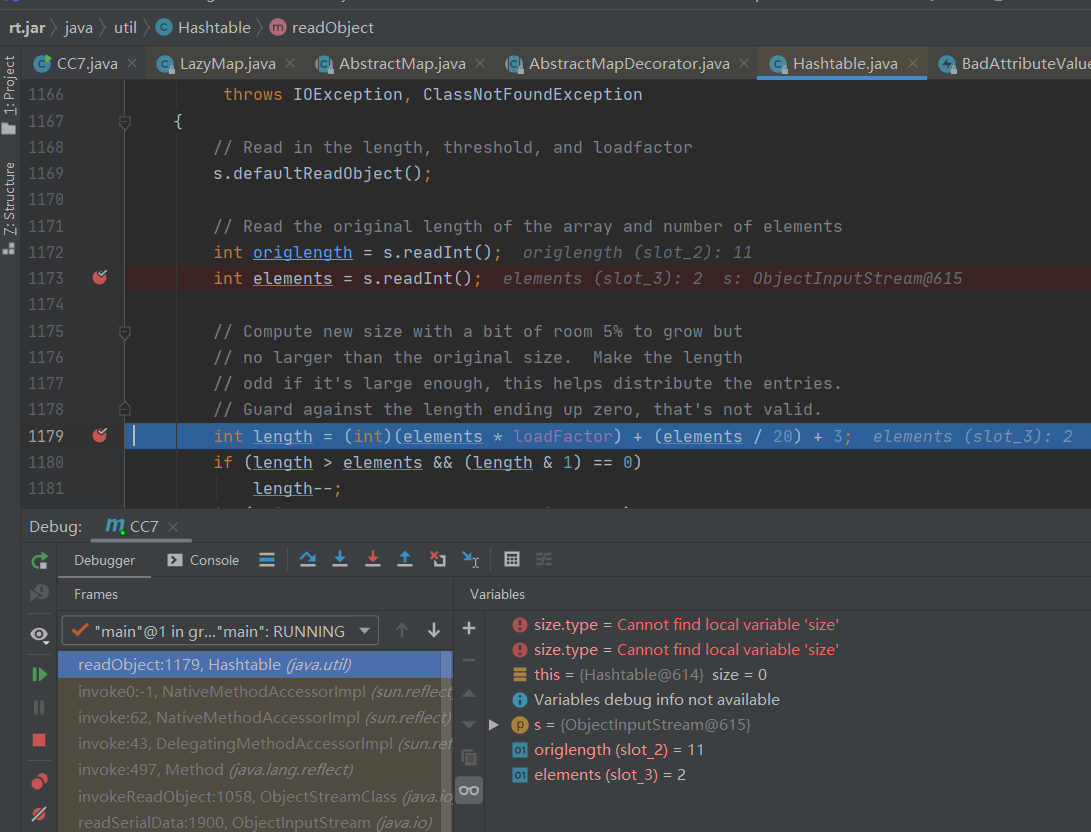Close the AbstractMap.java tab
Image resolution: width=1091 pixels, height=832 pixels.
[480, 63]
